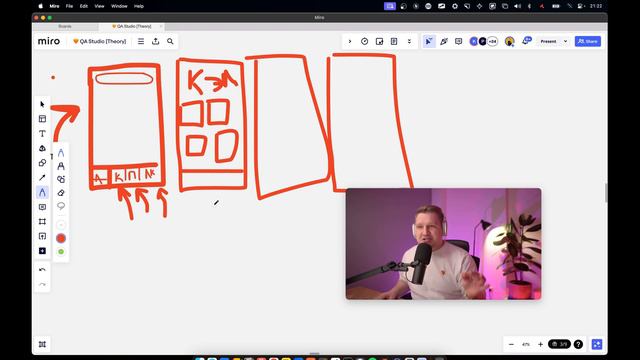Open the File menu
The image size is (640, 360).
click(x=69, y=6)
